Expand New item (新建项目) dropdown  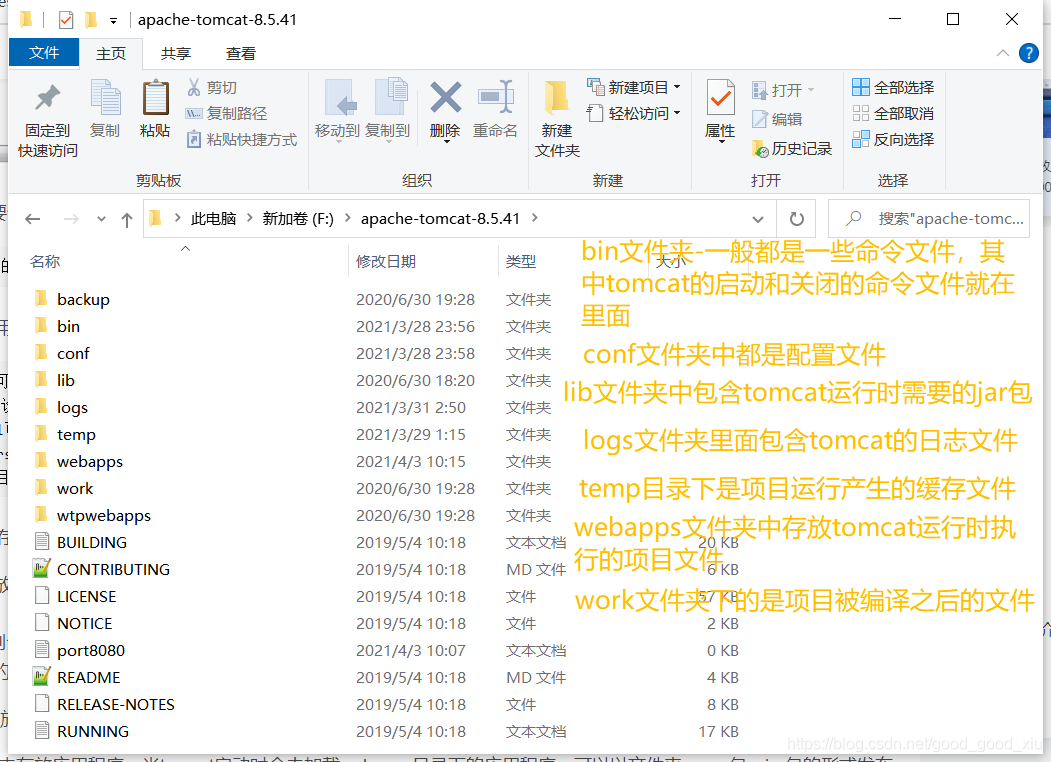(677, 87)
